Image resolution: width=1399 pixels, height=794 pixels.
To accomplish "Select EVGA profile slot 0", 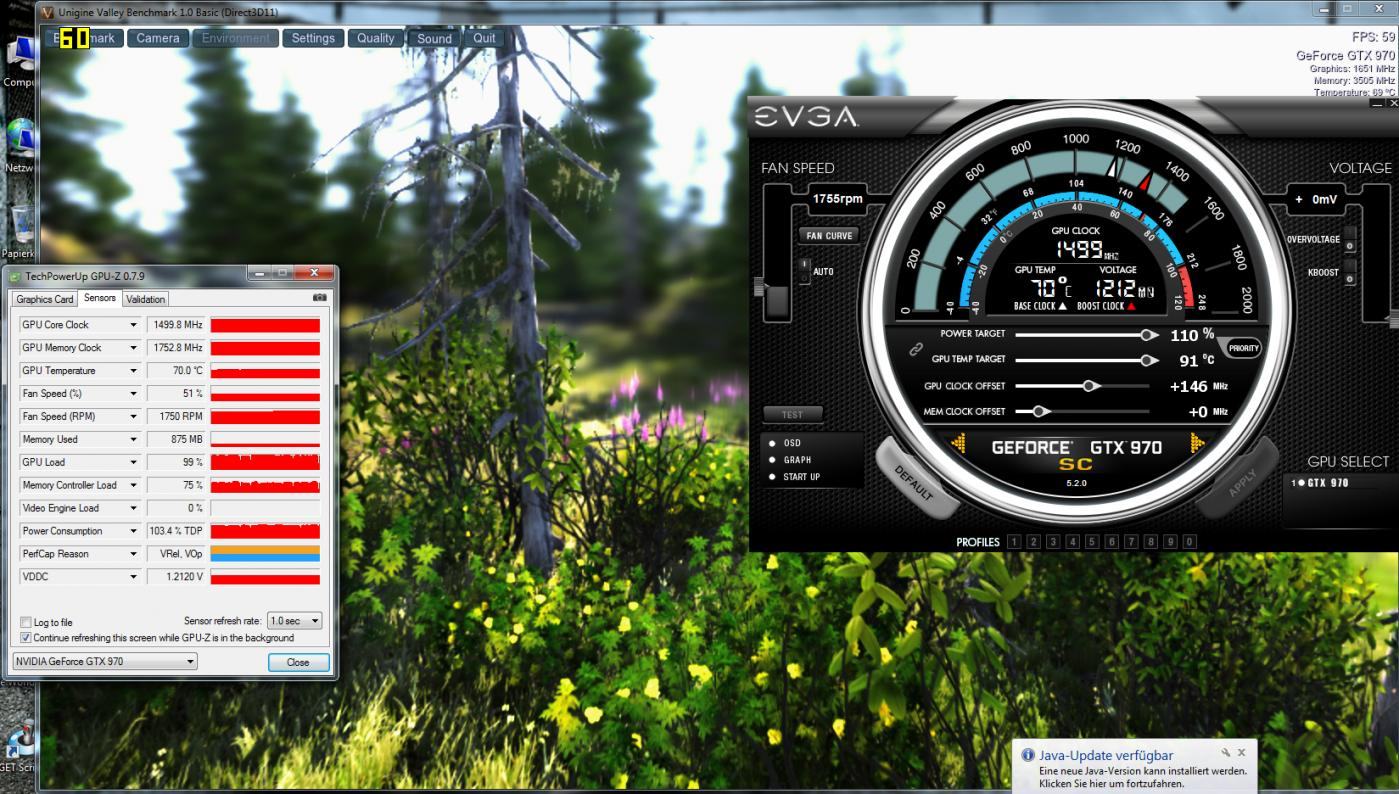I will click(x=1189, y=542).
